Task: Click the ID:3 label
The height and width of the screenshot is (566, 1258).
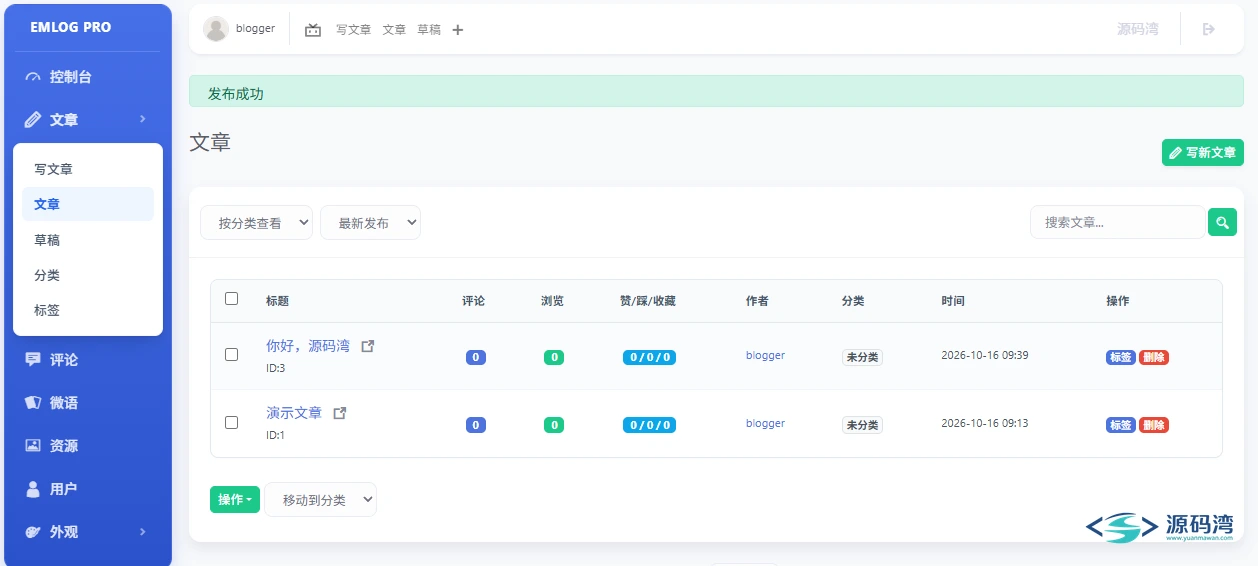Action: tap(275, 368)
